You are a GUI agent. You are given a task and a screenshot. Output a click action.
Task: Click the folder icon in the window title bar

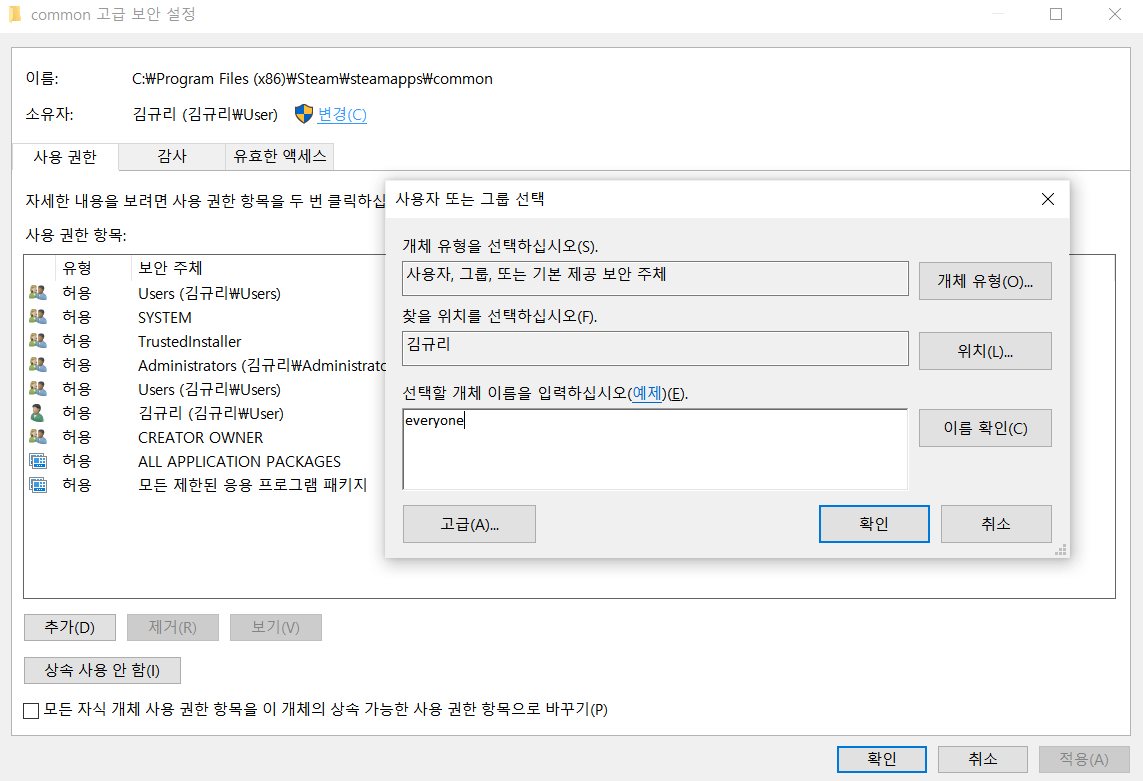[15, 14]
